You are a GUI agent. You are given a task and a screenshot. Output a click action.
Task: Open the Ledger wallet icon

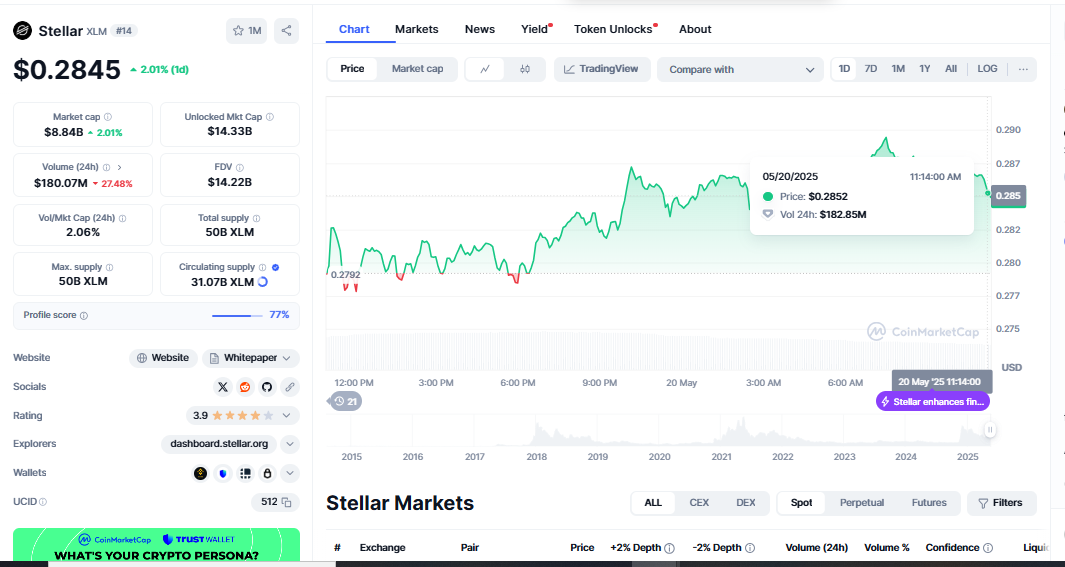(x=245, y=473)
